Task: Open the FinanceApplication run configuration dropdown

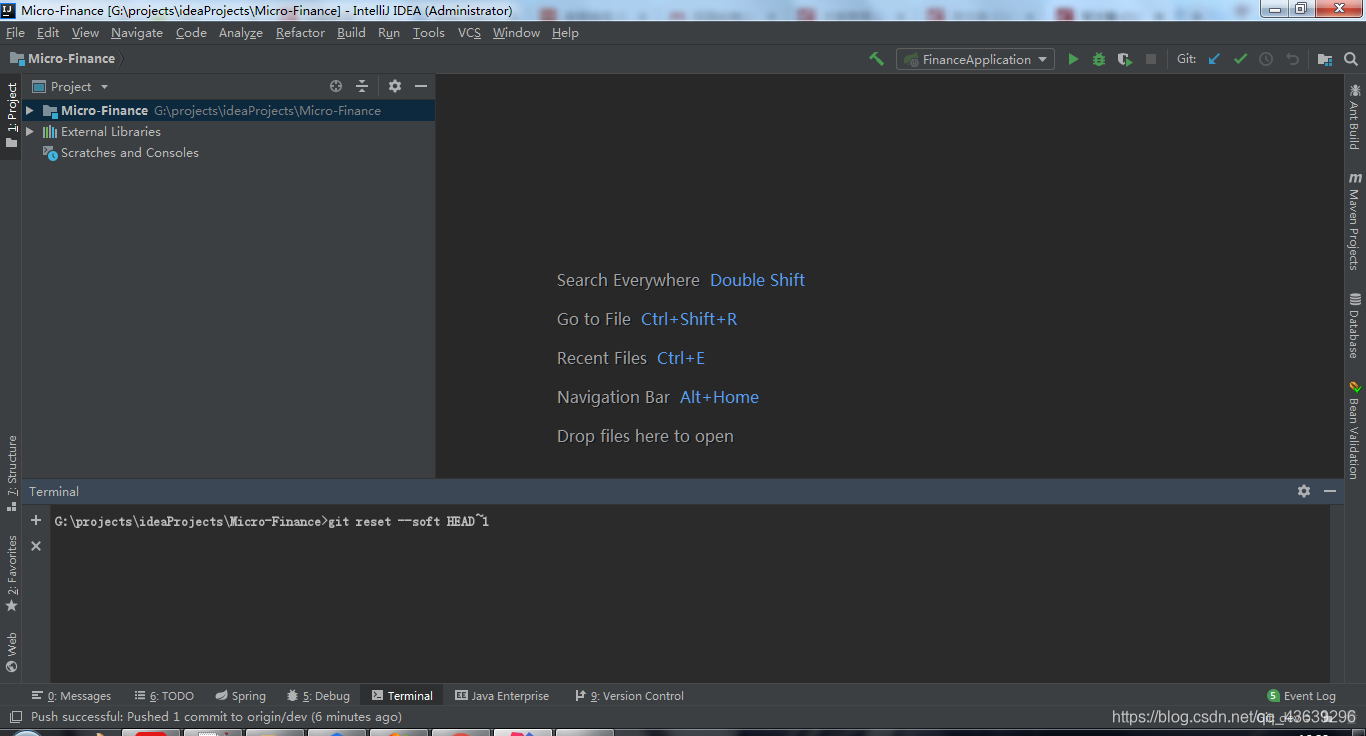Action: click(975, 59)
